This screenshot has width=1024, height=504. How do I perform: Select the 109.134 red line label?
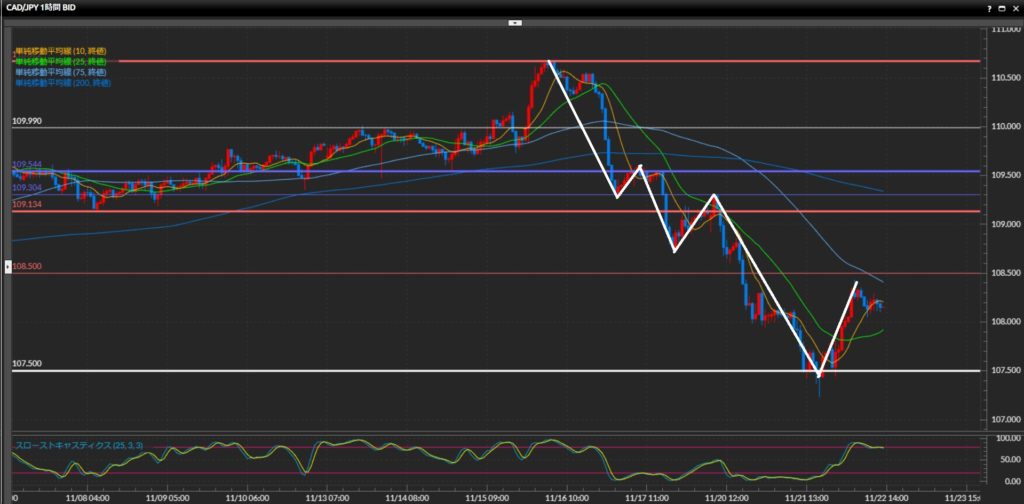[x=27, y=204]
